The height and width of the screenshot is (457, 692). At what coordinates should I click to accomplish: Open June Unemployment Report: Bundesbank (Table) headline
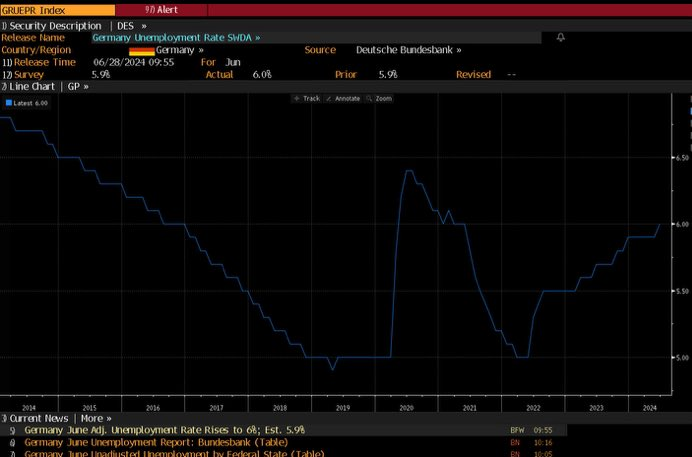pos(156,442)
